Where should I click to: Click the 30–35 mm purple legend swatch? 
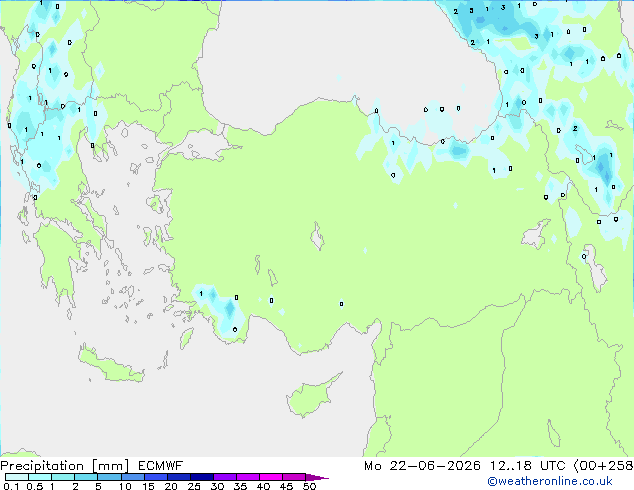click(225, 477)
